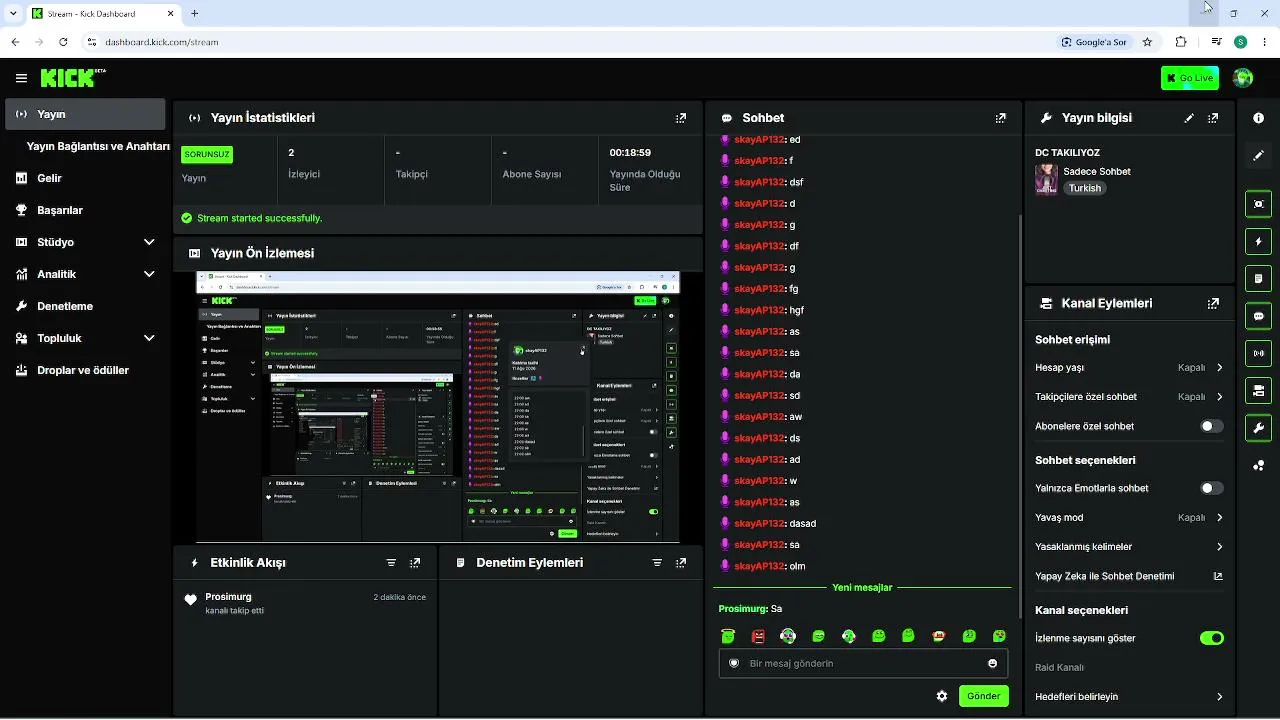Toggle Abonelere özel sohbet switch
Image resolution: width=1280 pixels, height=720 pixels.
(1211, 426)
